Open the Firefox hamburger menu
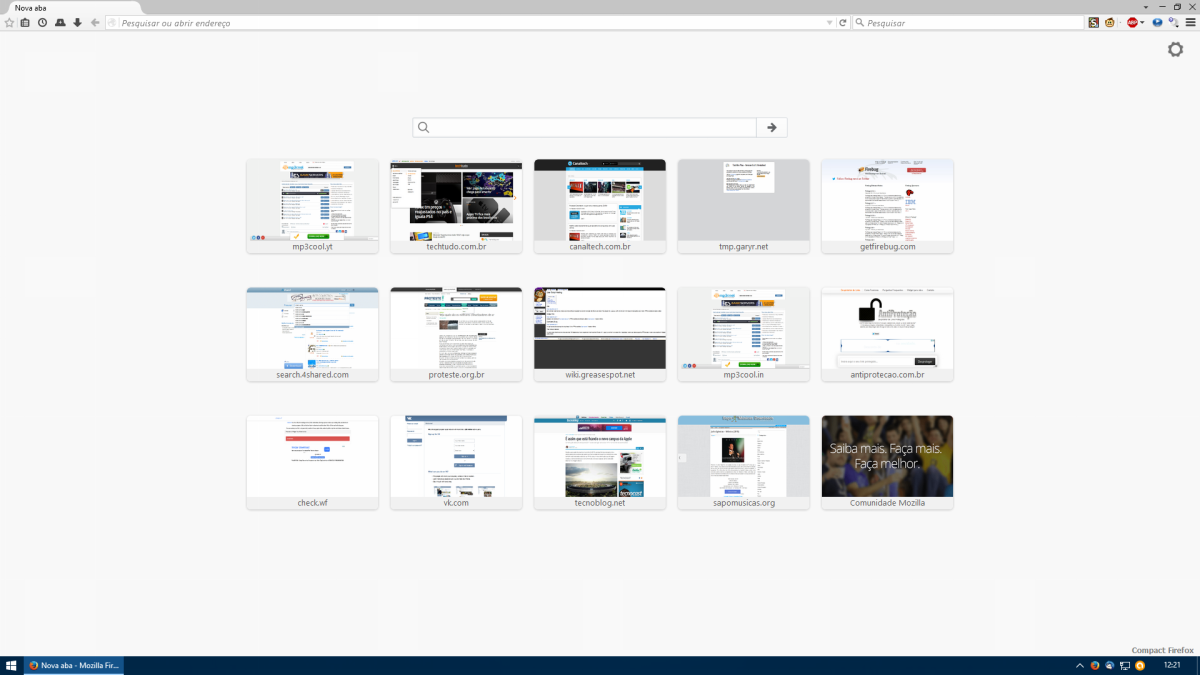Screen dimensions: 1200x675 pos(1190,22)
